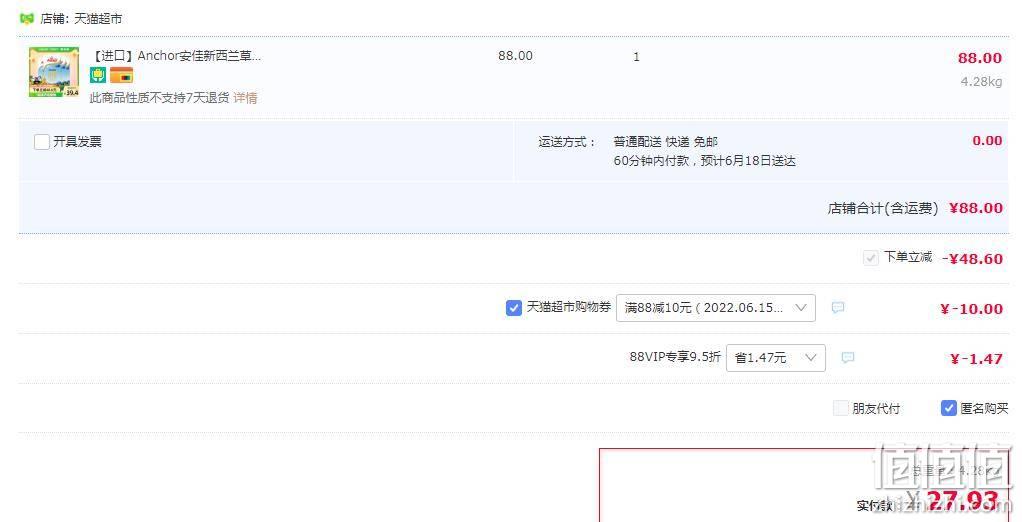Click the quantity value 1 in product row
This screenshot has height=522, width=1022.
point(636,57)
